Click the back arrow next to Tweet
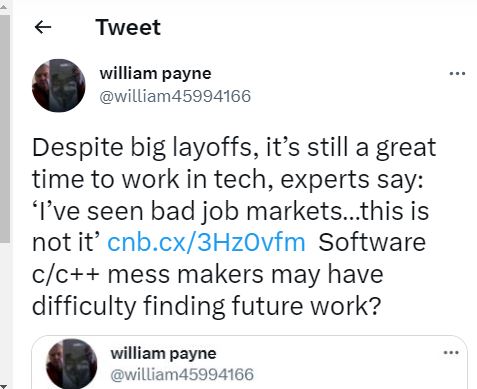Image resolution: width=477 pixels, height=389 pixels. (x=43, y=27)
